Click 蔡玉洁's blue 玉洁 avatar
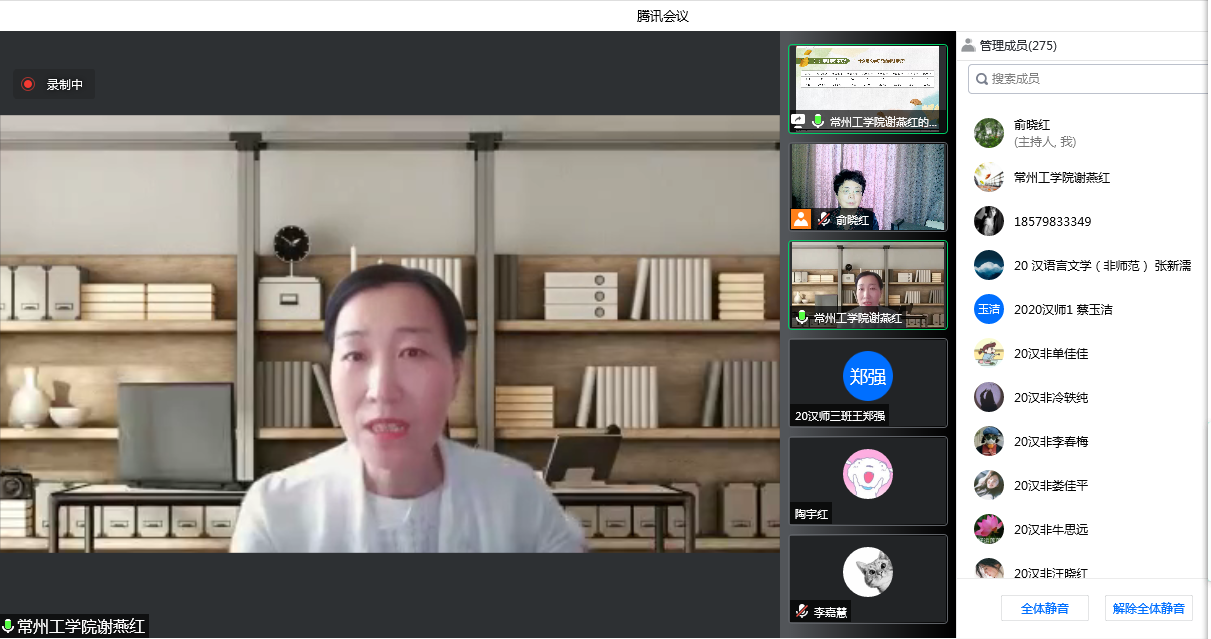1211x639 pixels. coord(988,309)
